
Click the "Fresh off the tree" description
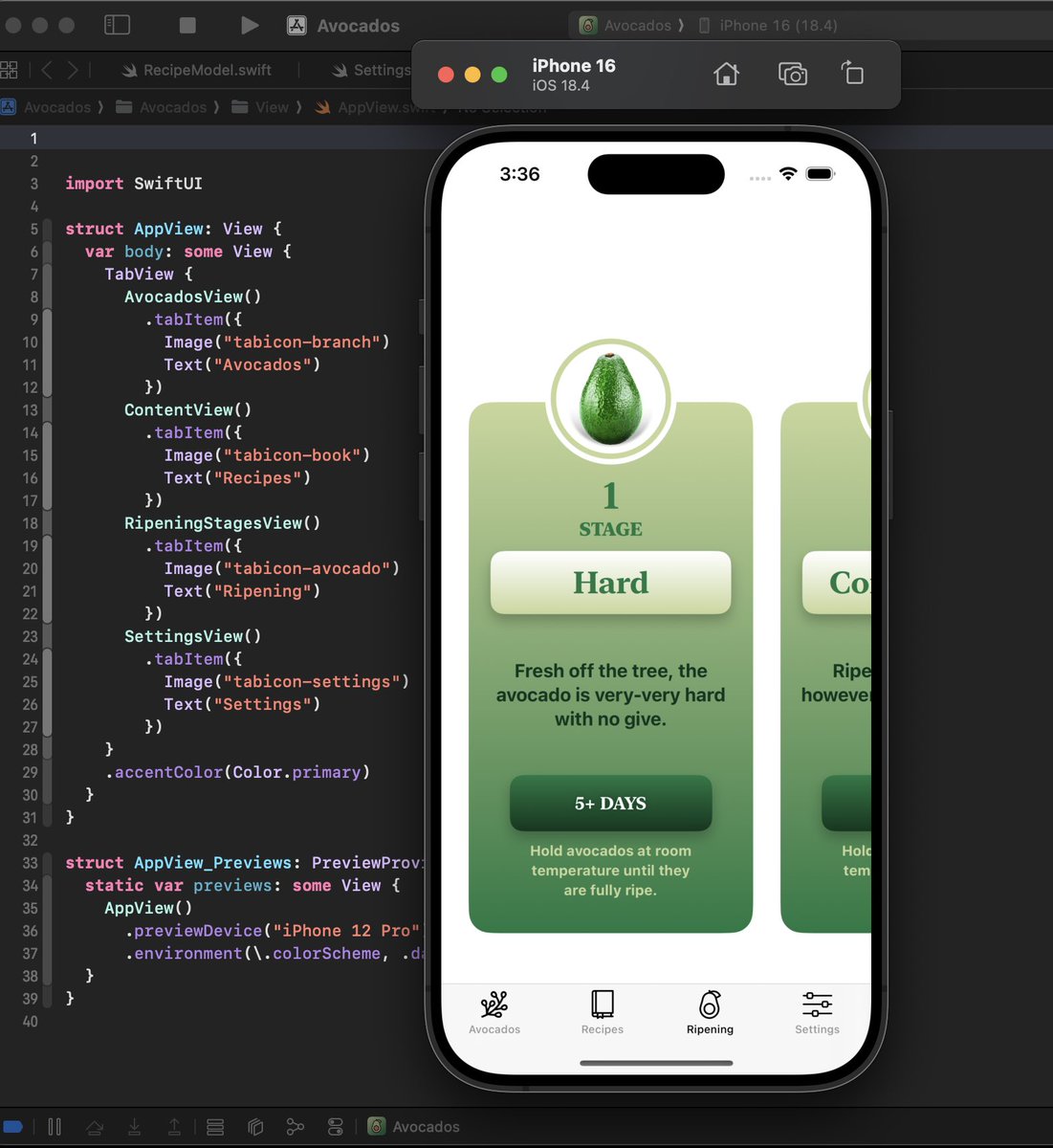coord(610,695)
